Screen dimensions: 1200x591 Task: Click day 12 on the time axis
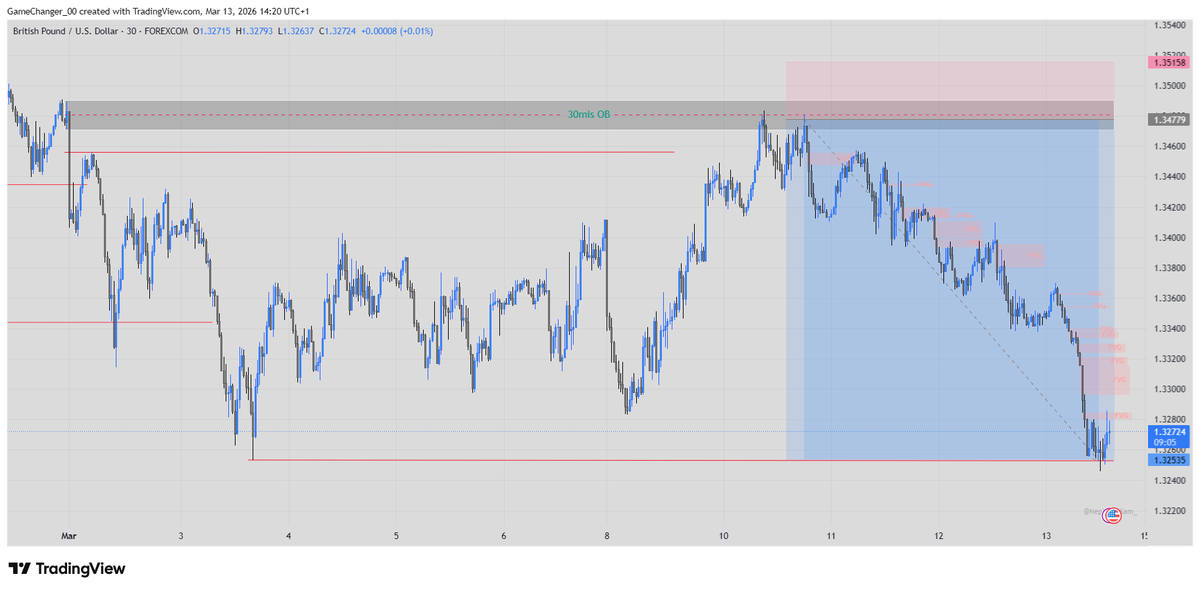coord(939,536)
